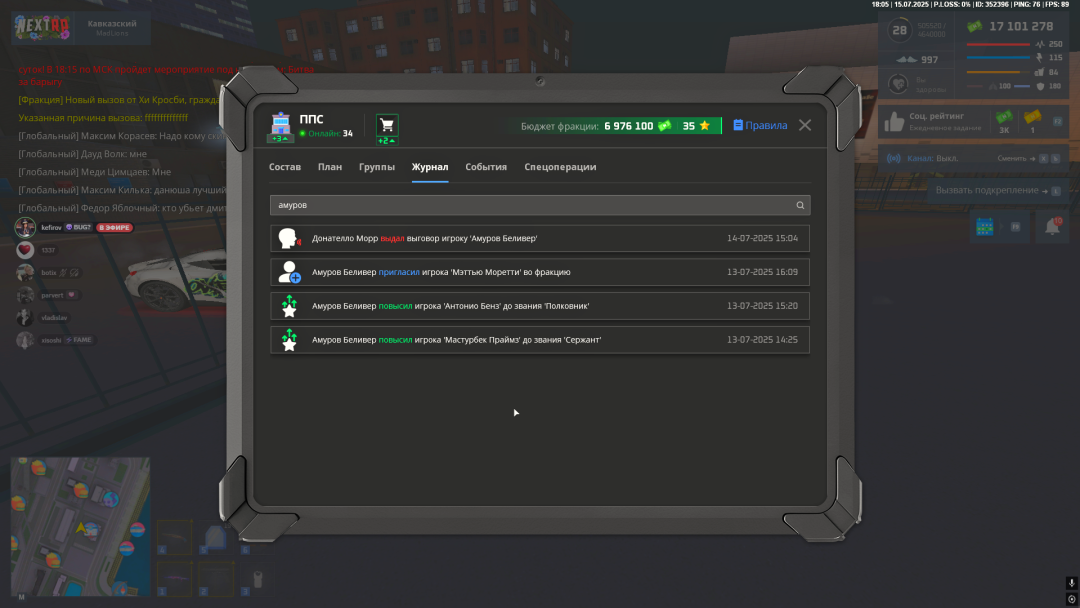1080x608 pixels.
Task: Click the red 'выдал' action word
Action: 393,238
